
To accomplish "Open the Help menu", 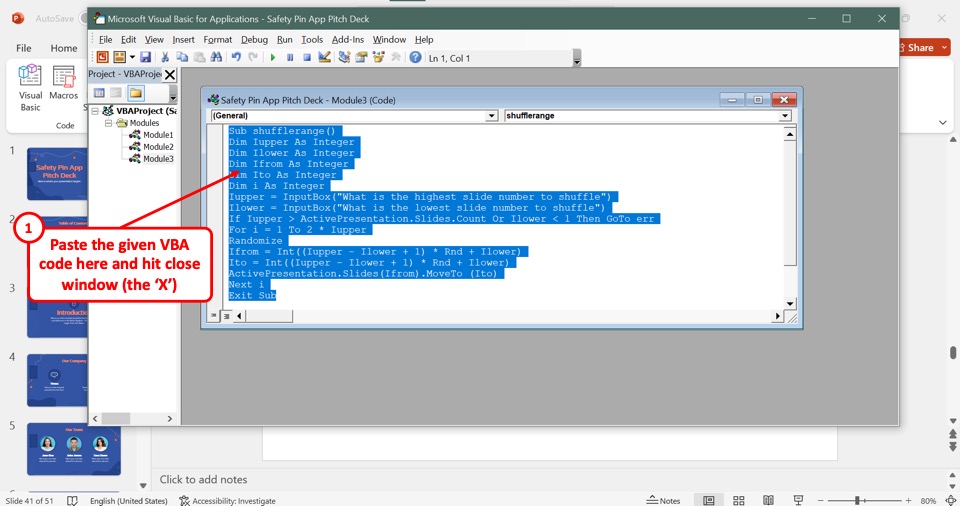I will click(424, 39).
